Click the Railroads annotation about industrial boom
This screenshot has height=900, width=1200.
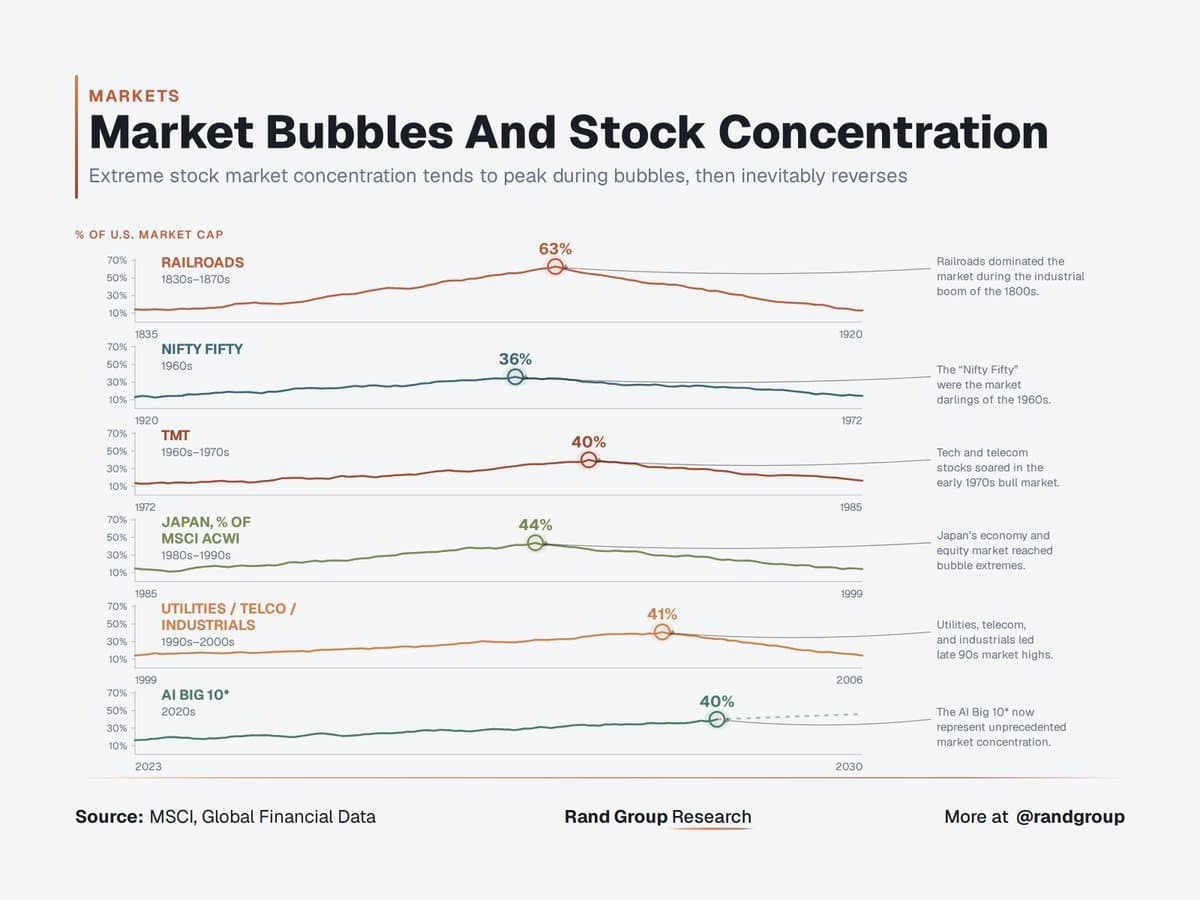(1010, 276)
